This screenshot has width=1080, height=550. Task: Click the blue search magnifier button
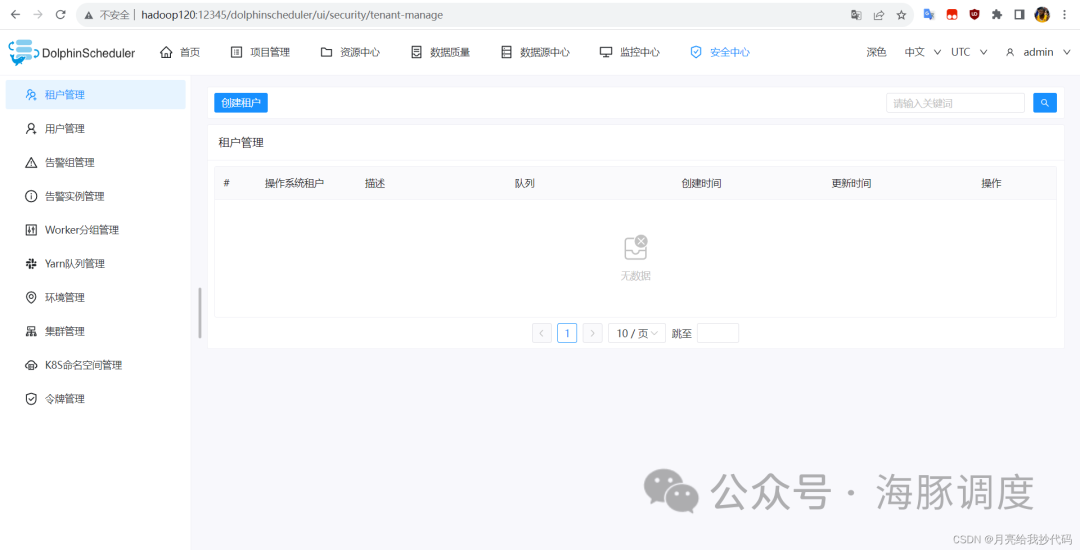pyautogui.click(x=1045, y=103)
